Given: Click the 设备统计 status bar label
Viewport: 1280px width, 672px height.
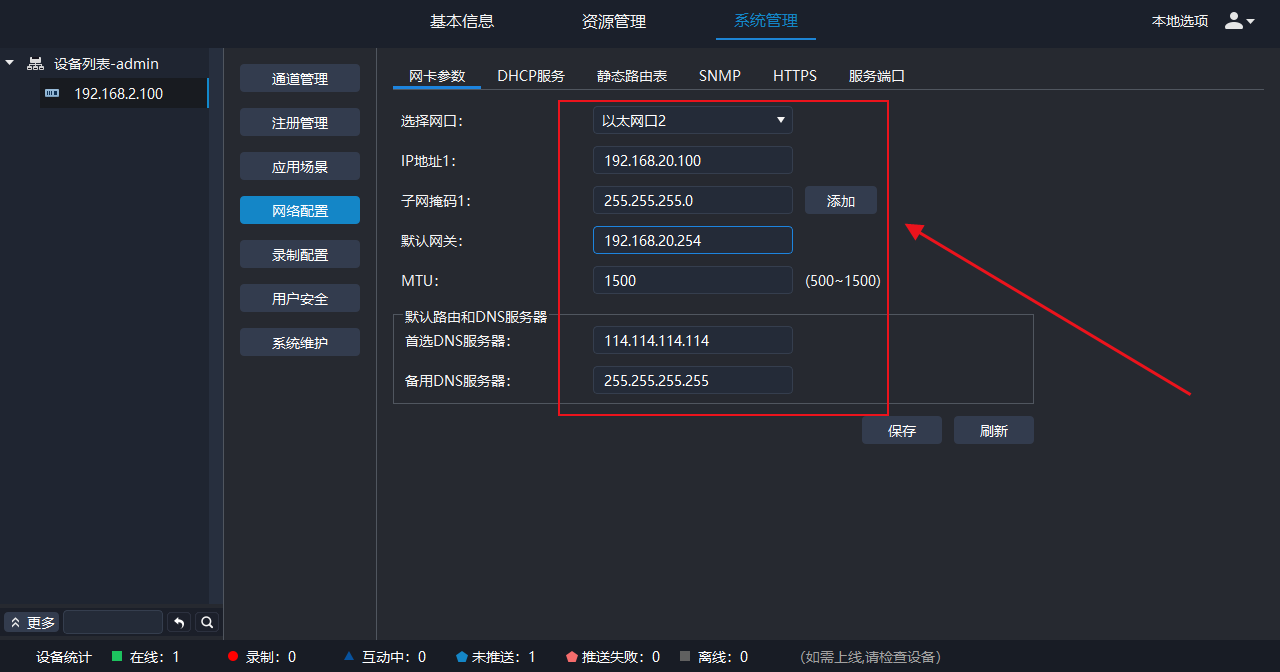Looking at the screenshot, I should [64, 657].
